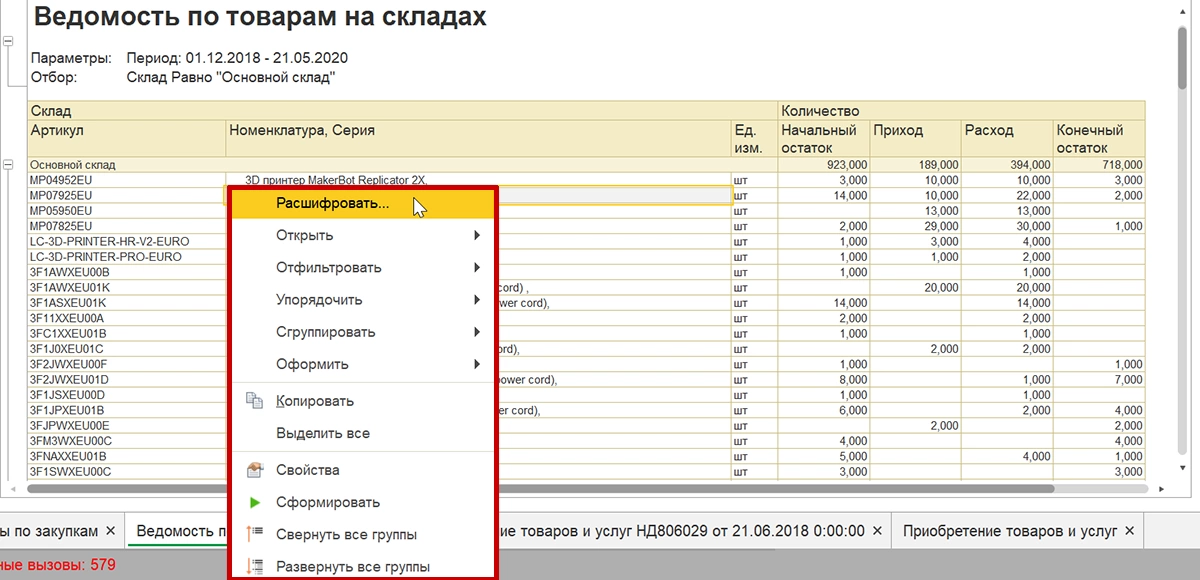Select Развернуть все группы

click(362, 566)
